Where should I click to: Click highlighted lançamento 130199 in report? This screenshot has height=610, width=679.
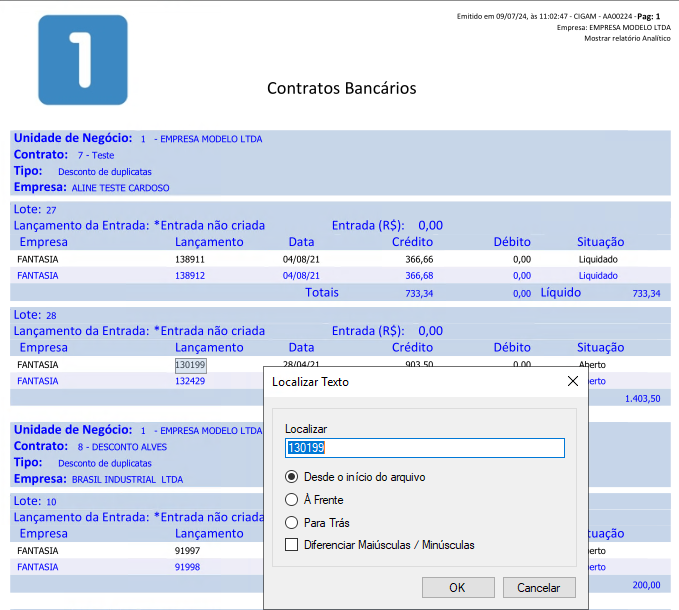[x=191, y=365]
